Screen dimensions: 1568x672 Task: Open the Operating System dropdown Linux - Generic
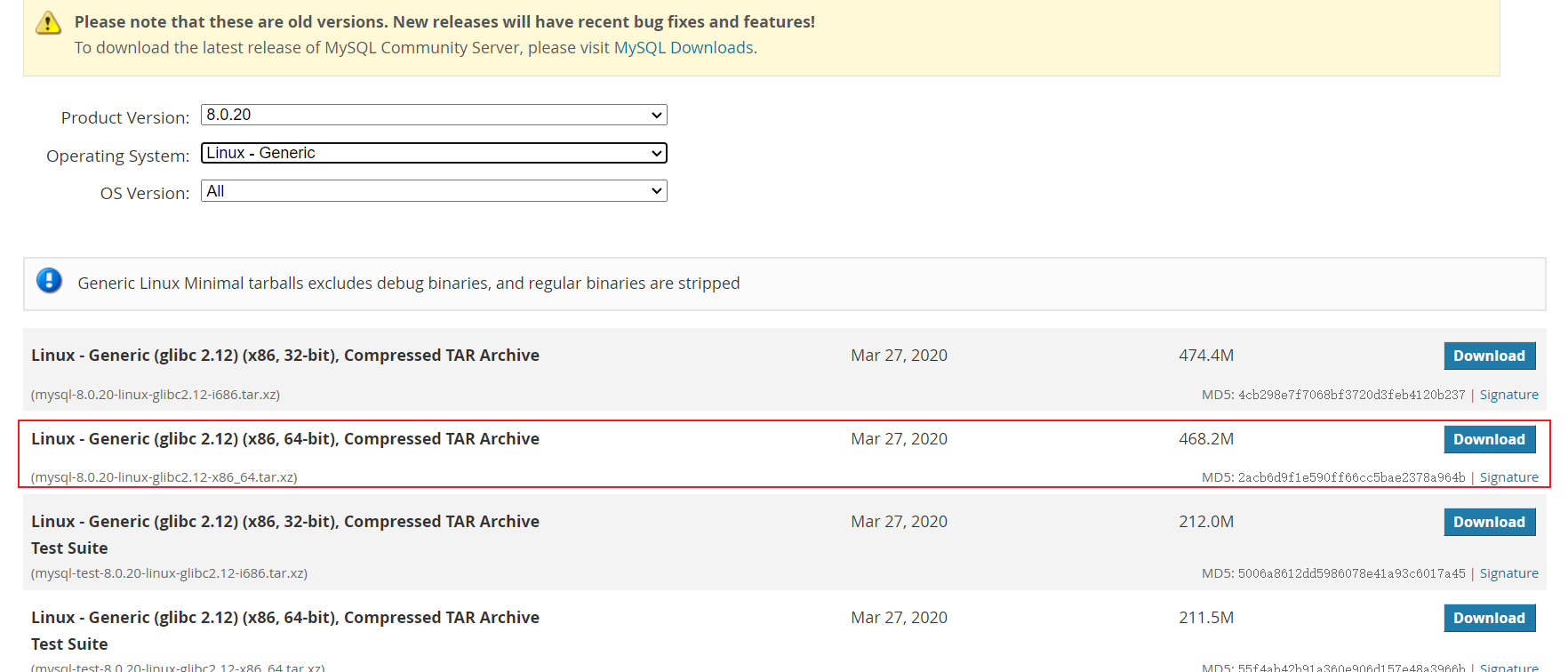point(434,153)
